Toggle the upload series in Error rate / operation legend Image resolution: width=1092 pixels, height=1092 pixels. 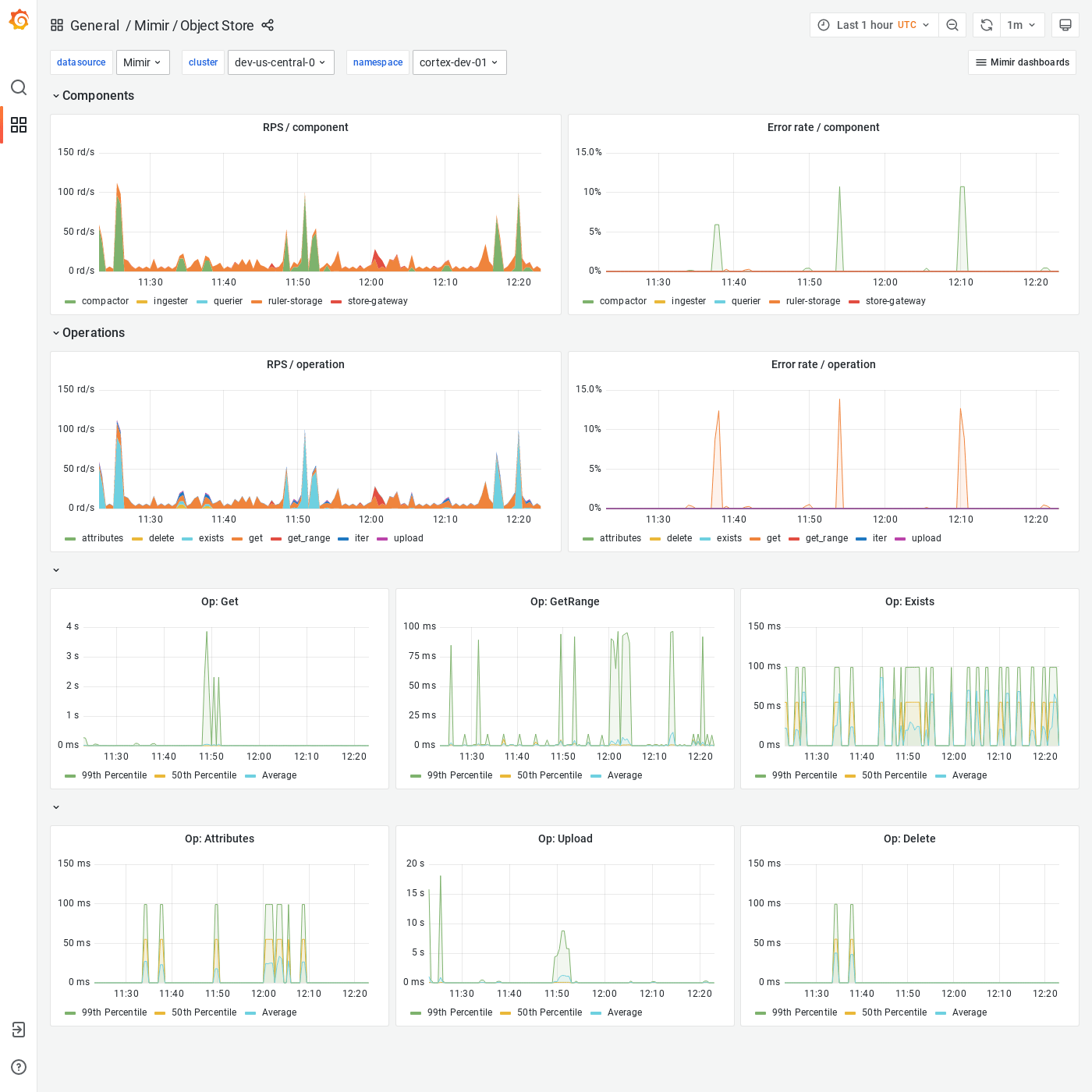click(925, 538)
